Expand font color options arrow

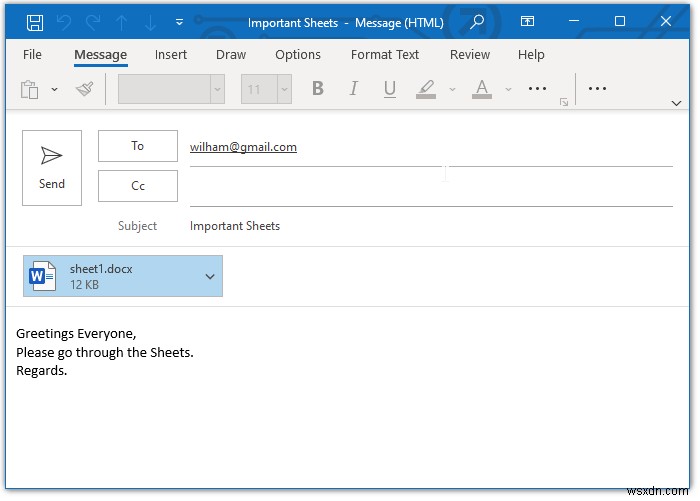[508, 89]
